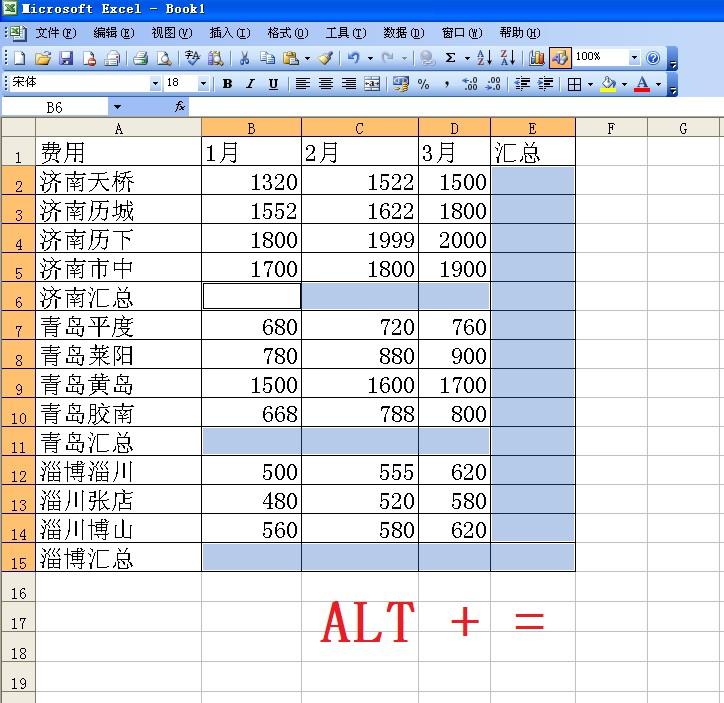Sort ascending A to Z

pyautogui.click(x=484, y=58)
